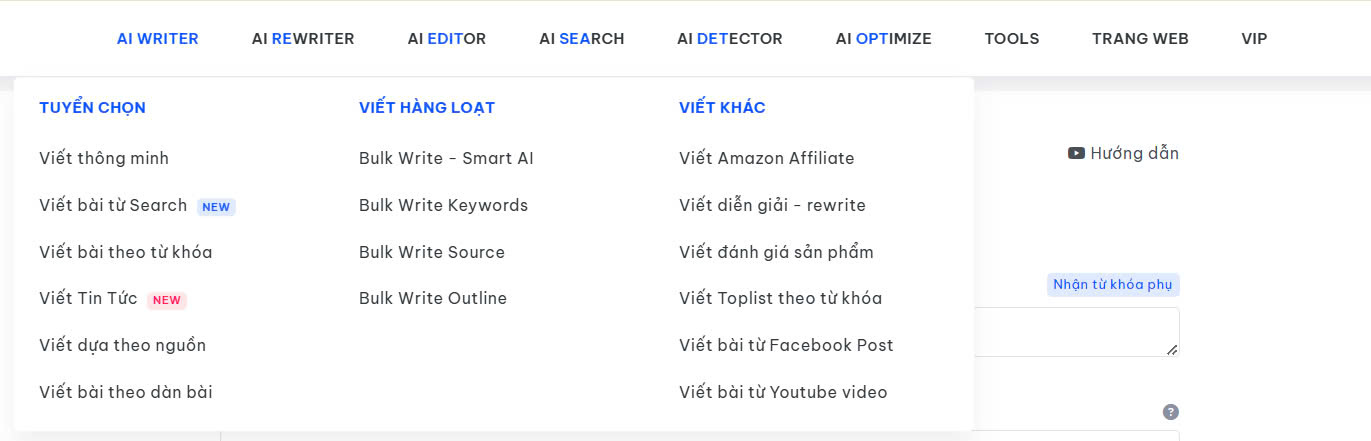Choose Viết thông minh option
1371x441 pixels.
pos(104,158)
